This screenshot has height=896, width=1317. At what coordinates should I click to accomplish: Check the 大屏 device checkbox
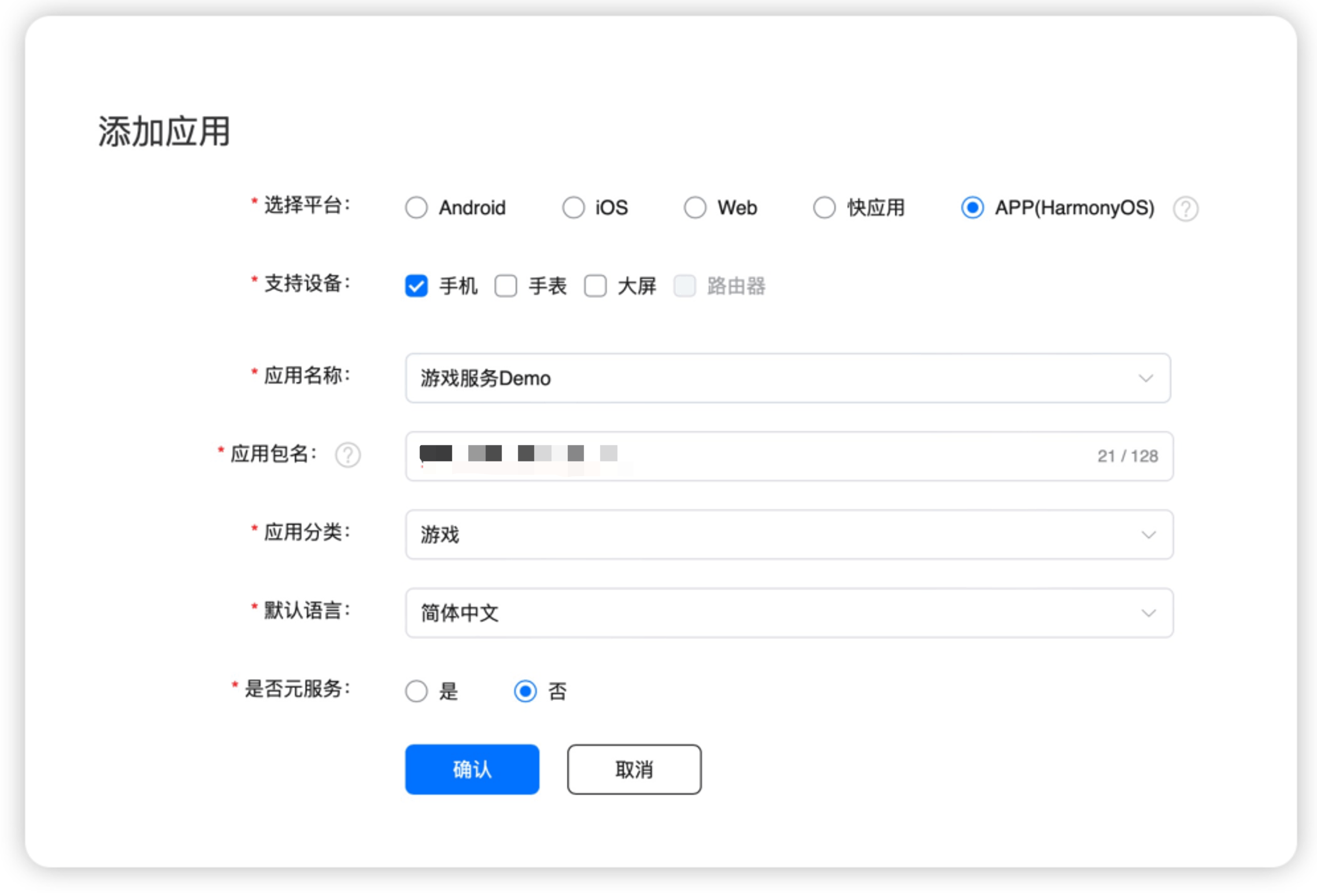pyautogui.click(x=595, y=286)
